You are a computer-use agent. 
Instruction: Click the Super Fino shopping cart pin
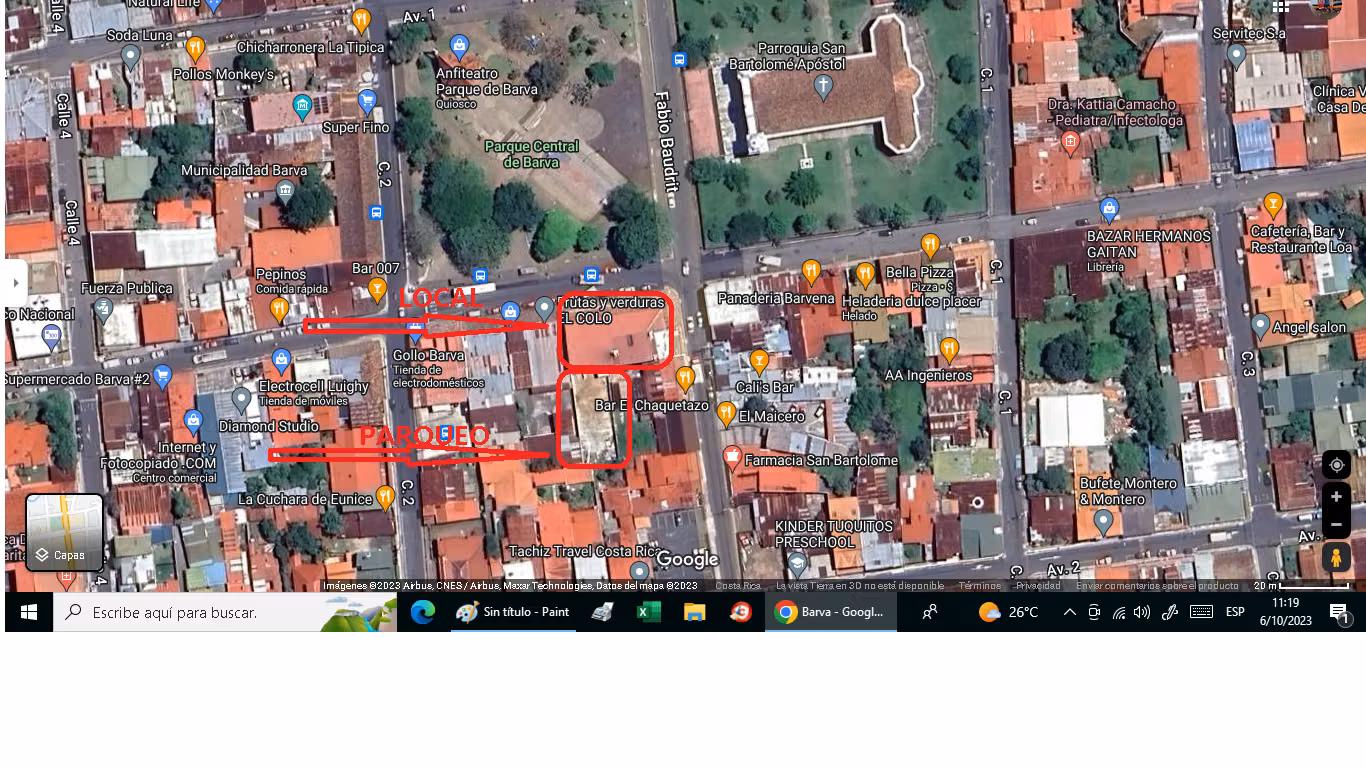coord(367,100)
